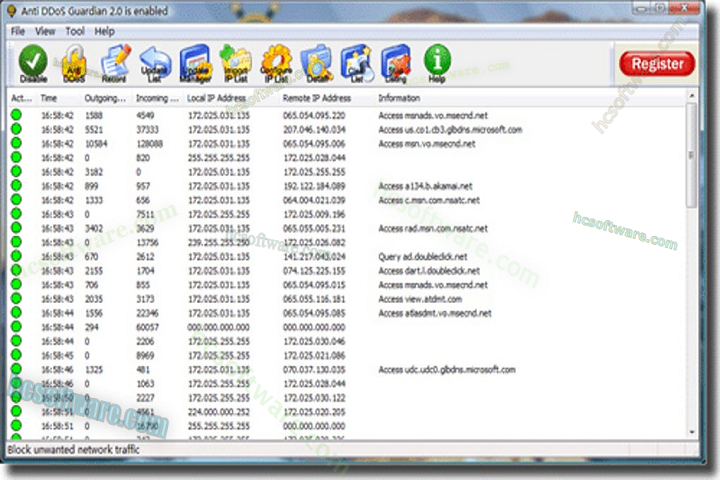Select 'Access a134.b.akamai.net' entry
Image resolution: width=720 pixels, height=480 pixels.
(425, 186)
